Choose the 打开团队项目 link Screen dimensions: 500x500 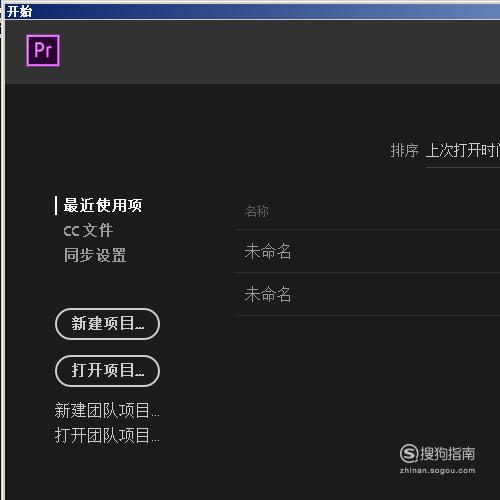point(107,435)
